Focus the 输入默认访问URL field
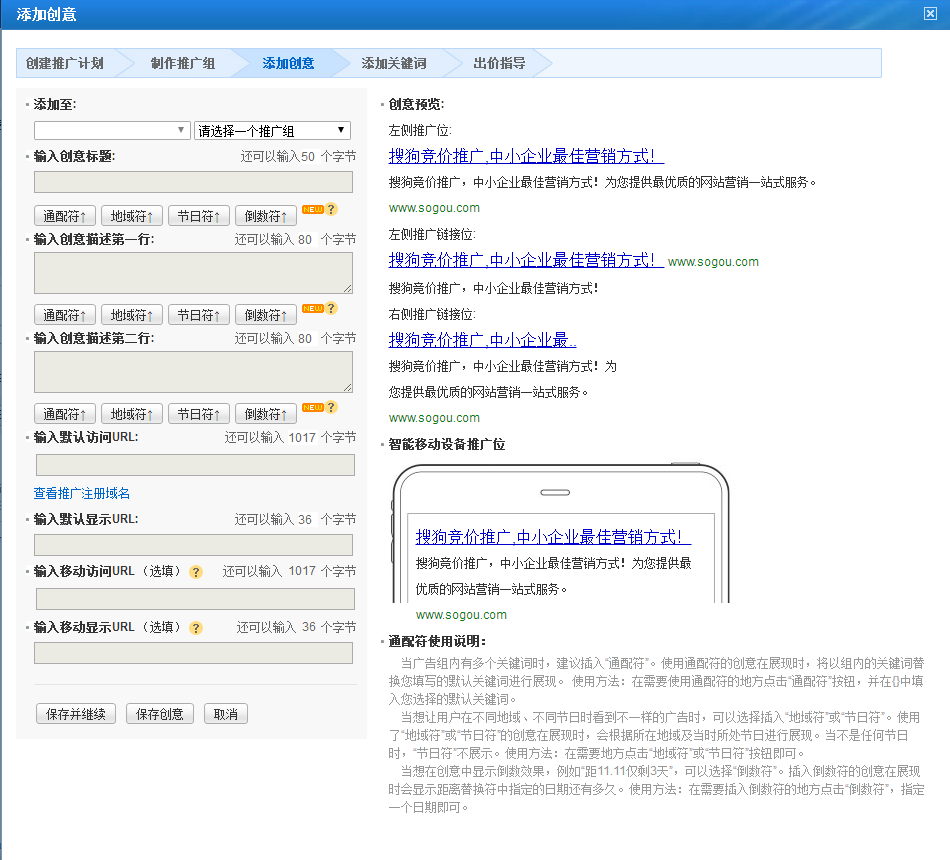The width and height of the screenshot is (950, 860). (195, 465)
